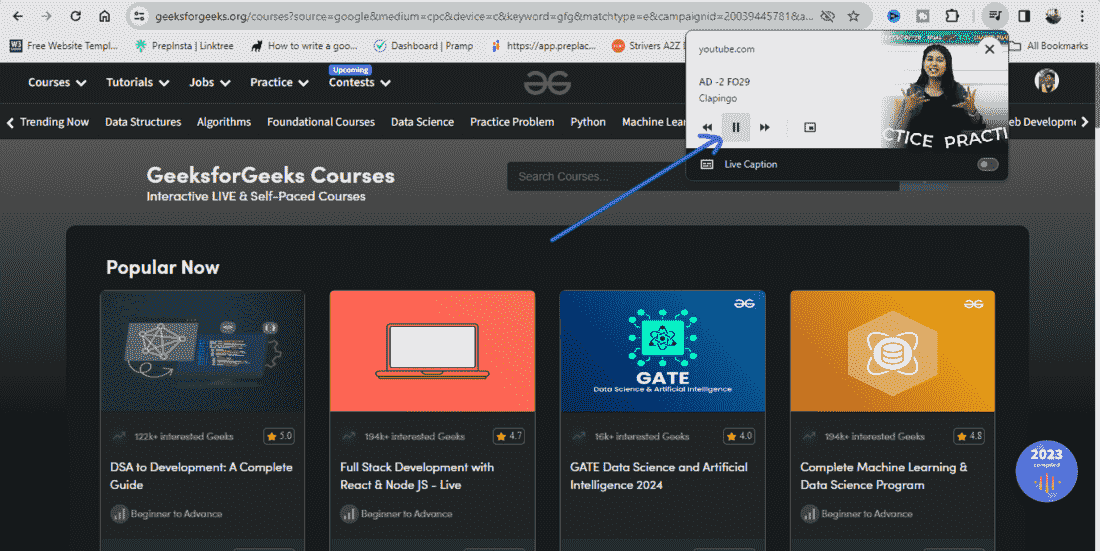Image resolution: width=1100 pixels, height=551 pixels.
Task: Skip forward to the next track
Action: tap(765, 127)
